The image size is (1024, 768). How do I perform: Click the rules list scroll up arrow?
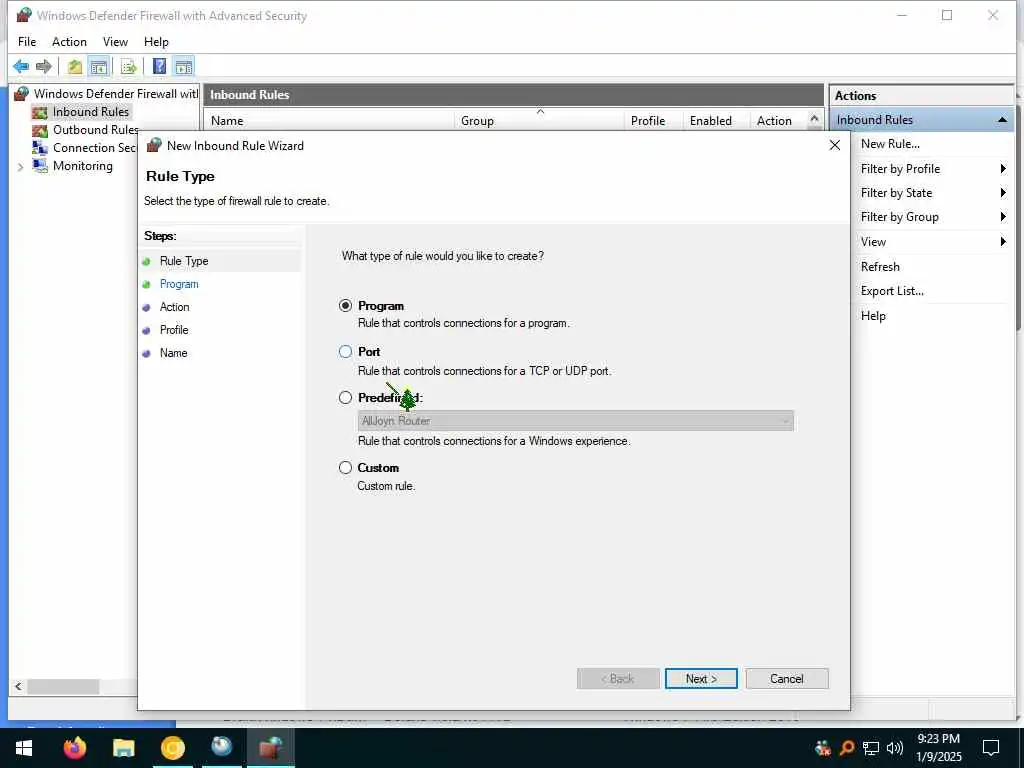click(x=814, y=119)
